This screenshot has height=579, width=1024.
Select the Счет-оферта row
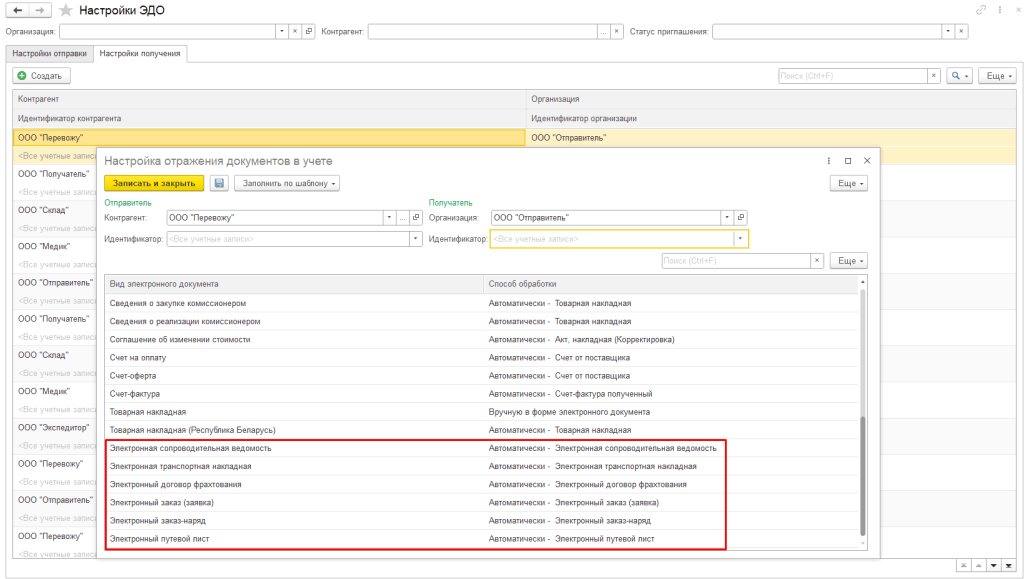482,375
